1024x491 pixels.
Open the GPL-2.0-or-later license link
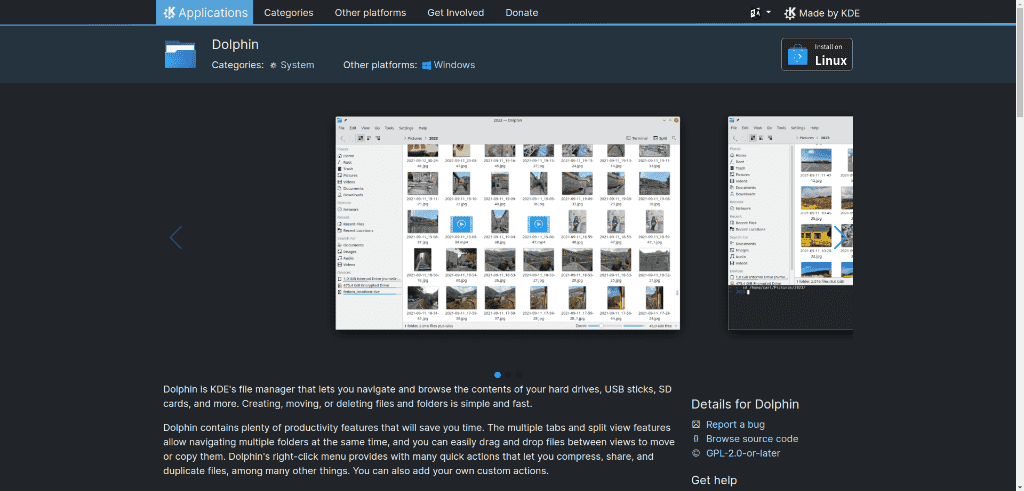[x=742, y=453]
